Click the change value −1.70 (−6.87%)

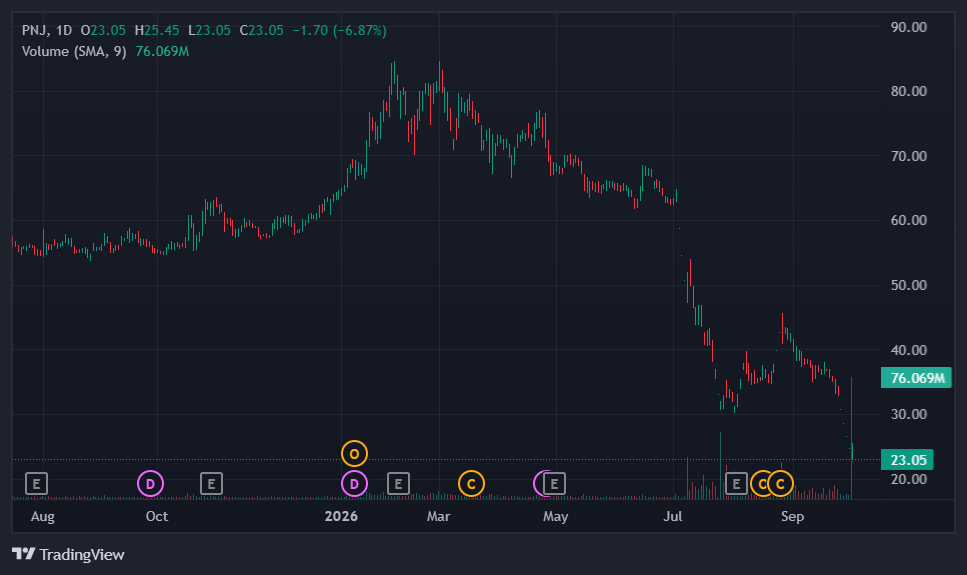click(339, 30)
